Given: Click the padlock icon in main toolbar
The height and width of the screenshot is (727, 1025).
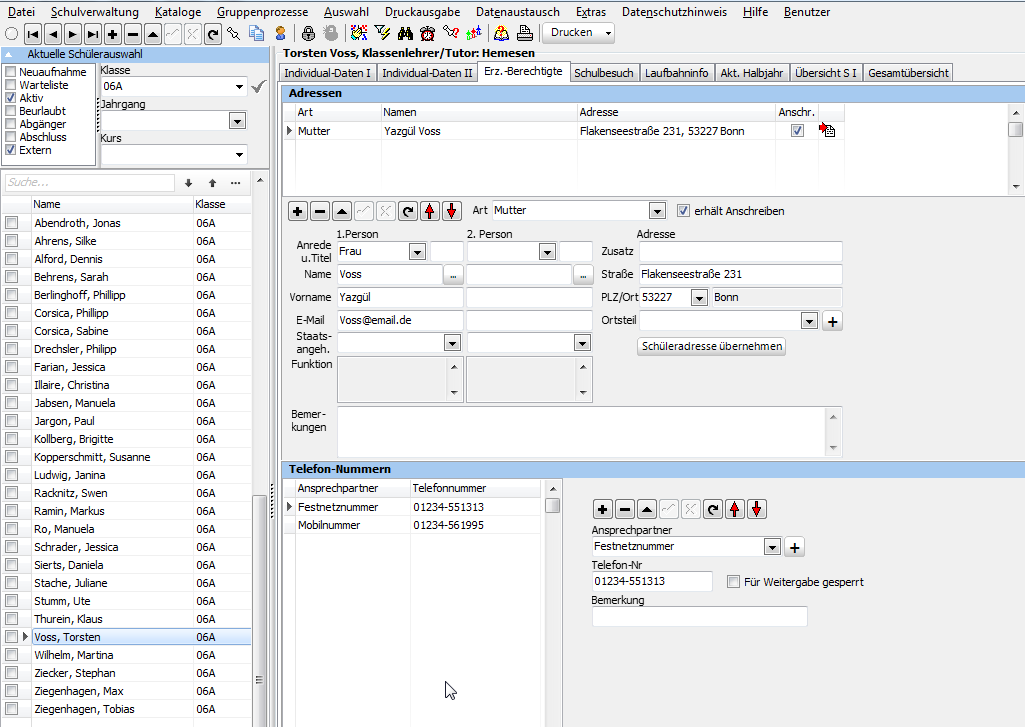Looking at the screenshot, I should [309, 33].
